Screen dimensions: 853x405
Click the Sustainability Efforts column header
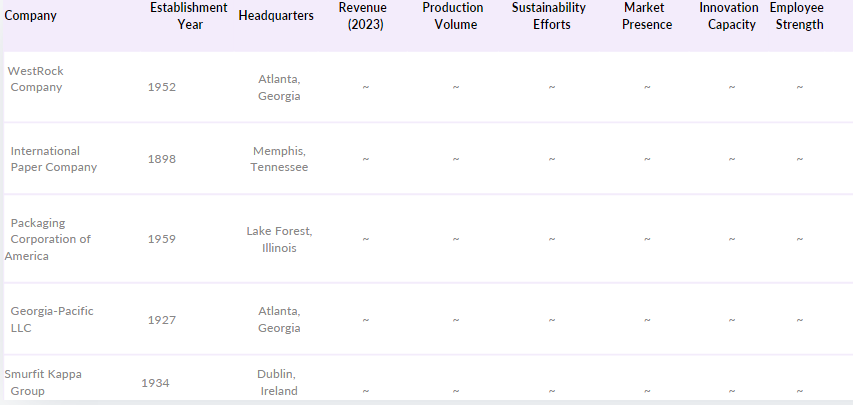click(549, 16)
